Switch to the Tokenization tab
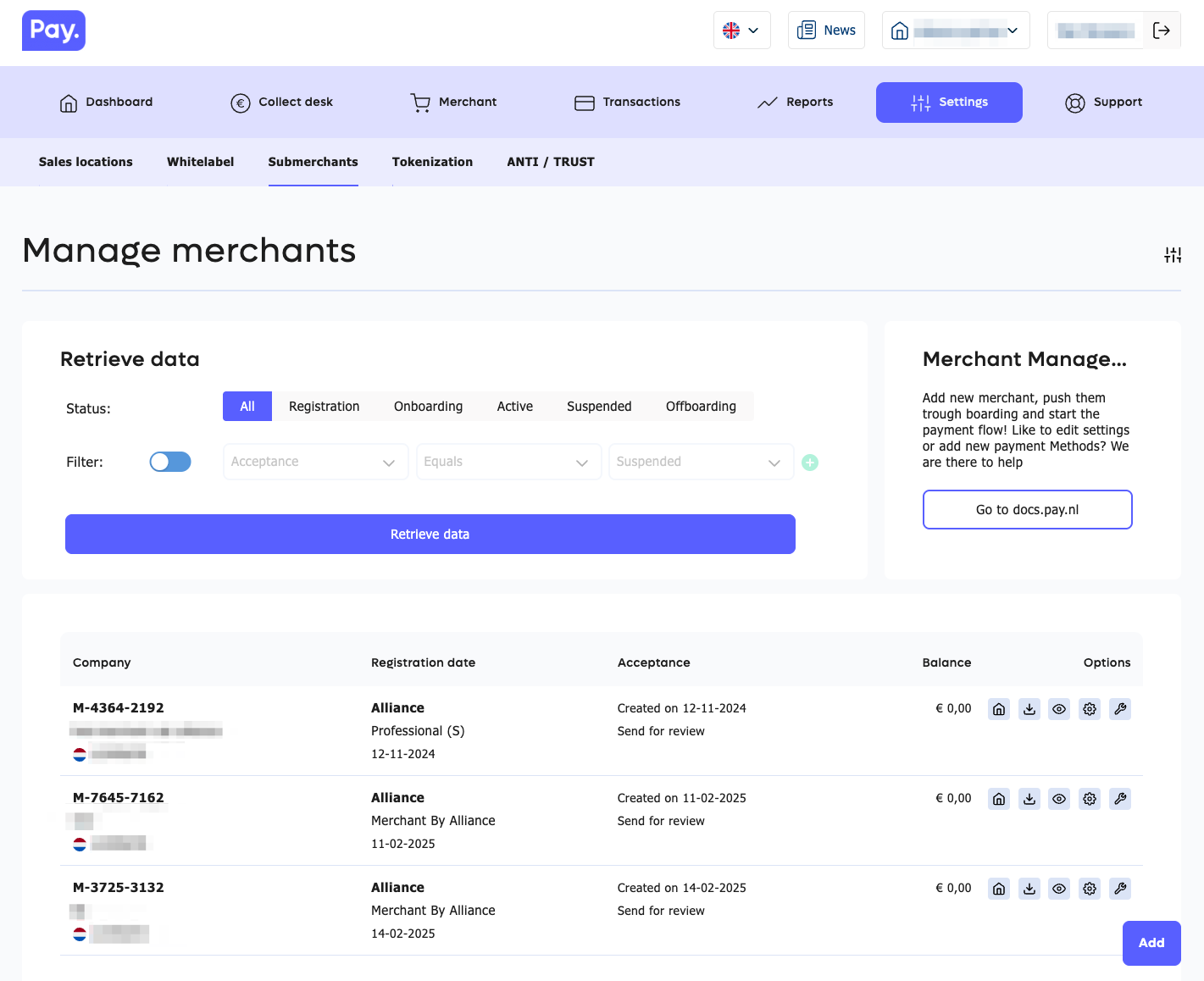 coord(432,162)
